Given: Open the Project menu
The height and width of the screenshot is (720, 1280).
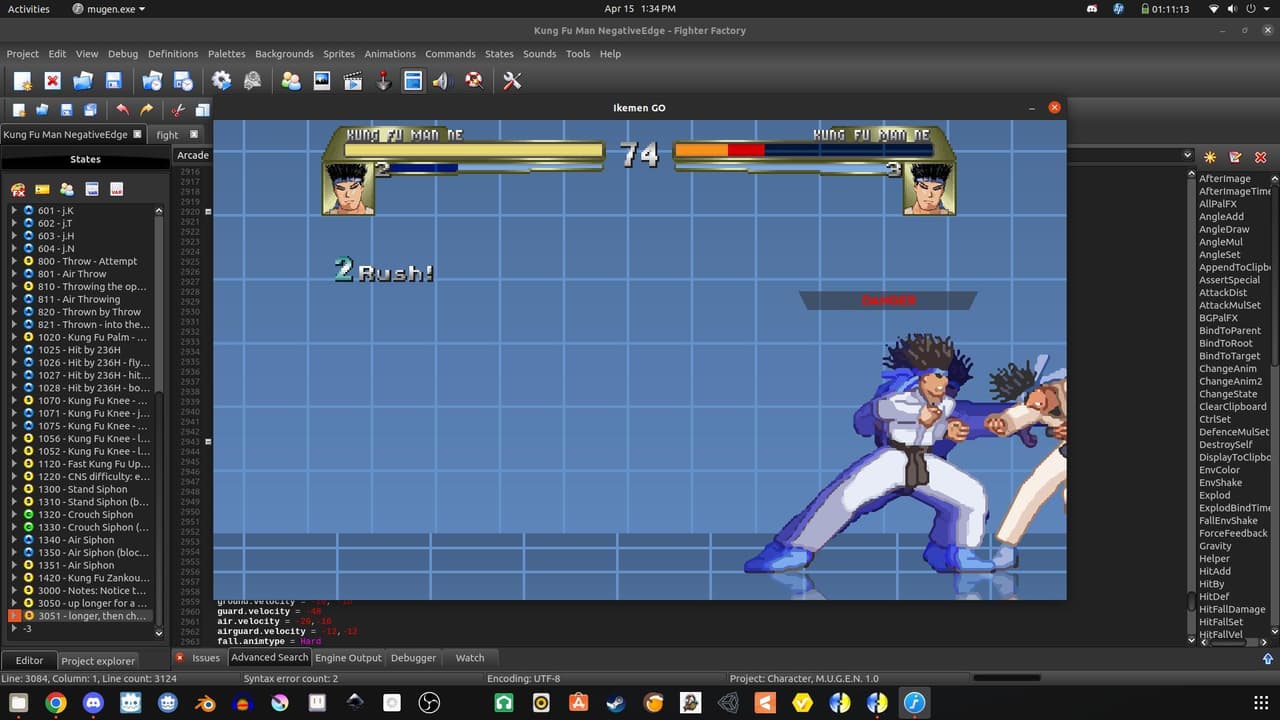Looking at the screenshot, I should click(22, 54).
